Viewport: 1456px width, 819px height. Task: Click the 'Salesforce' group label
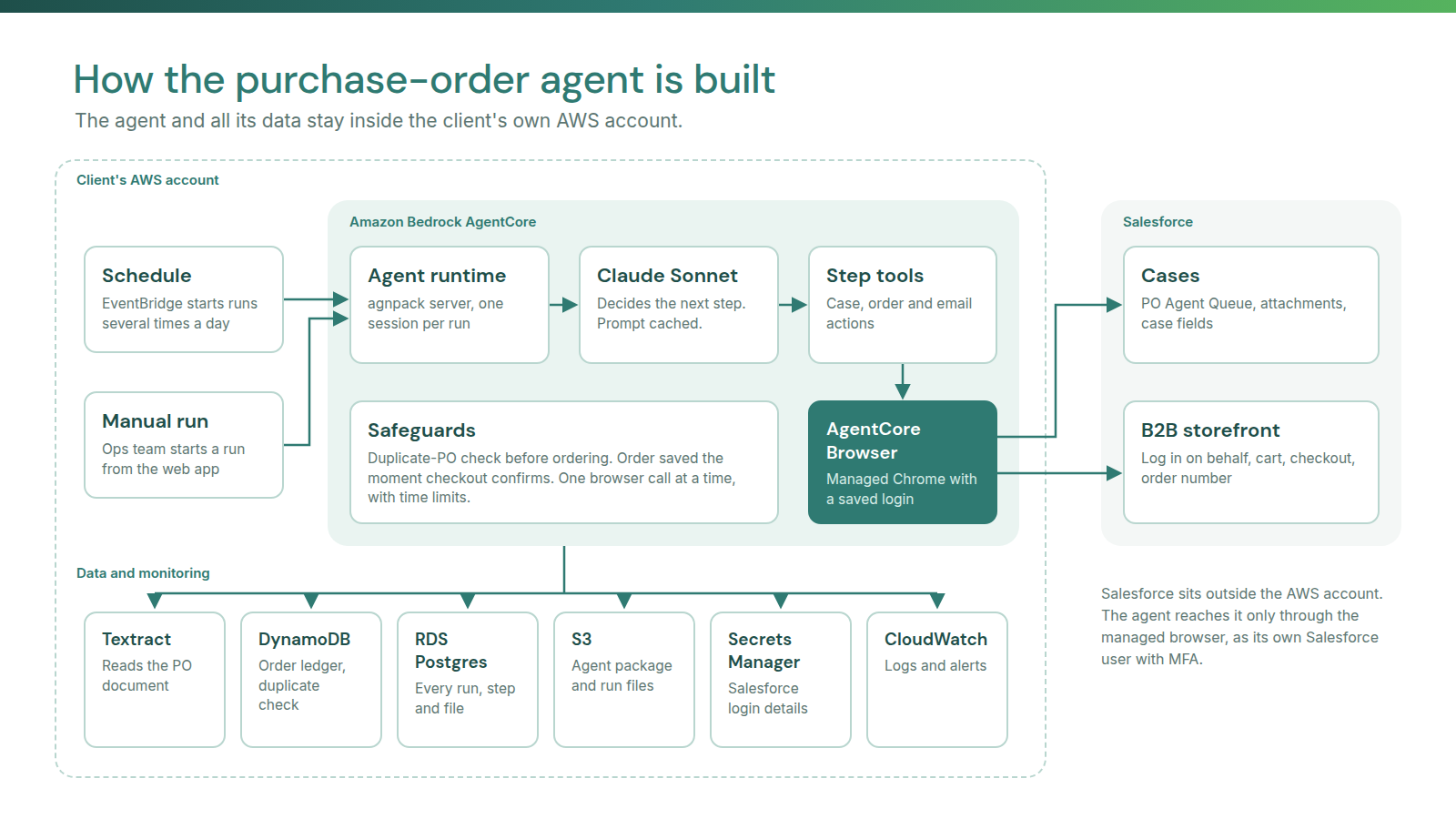(x=1158, y=222)
